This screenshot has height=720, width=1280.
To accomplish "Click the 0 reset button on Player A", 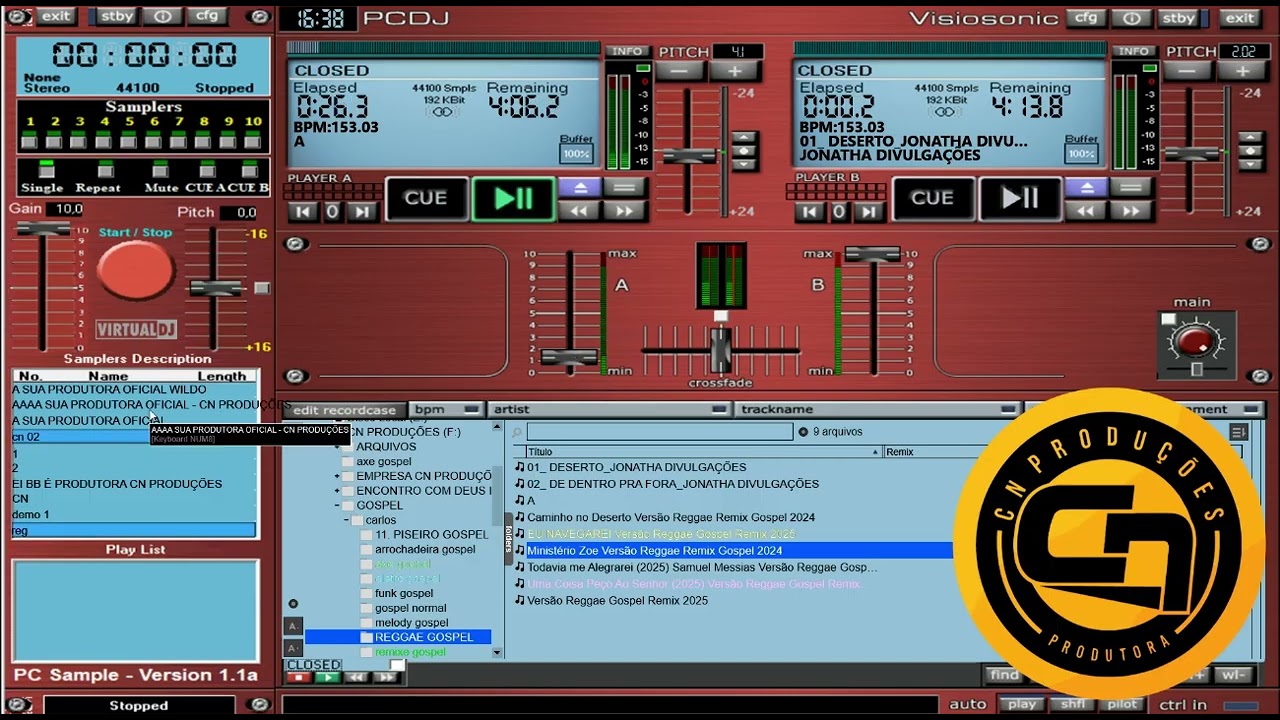I will (332, 211).
